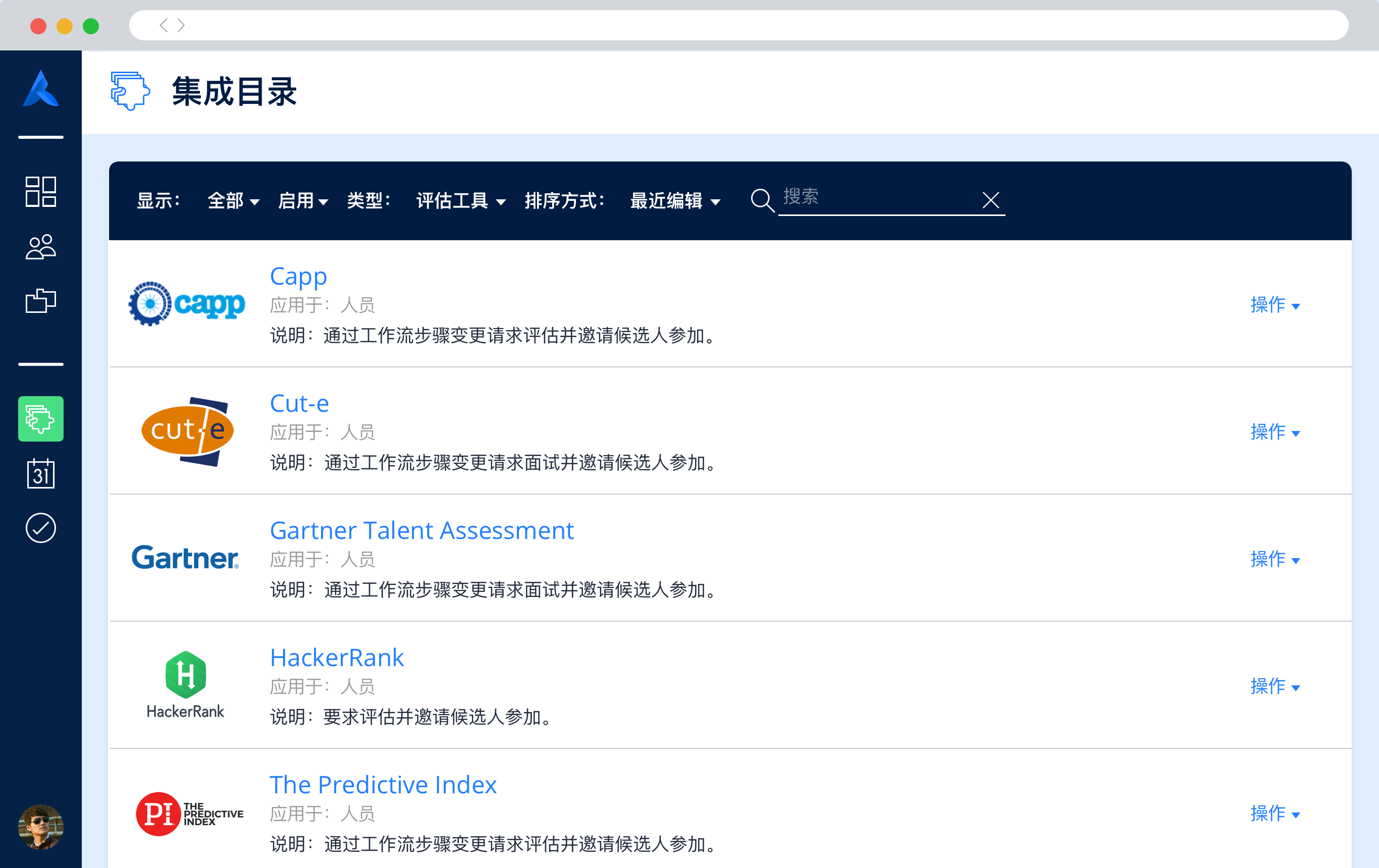Click the Gartner logo image
1379x868 pixels.
tap(185, 558)
